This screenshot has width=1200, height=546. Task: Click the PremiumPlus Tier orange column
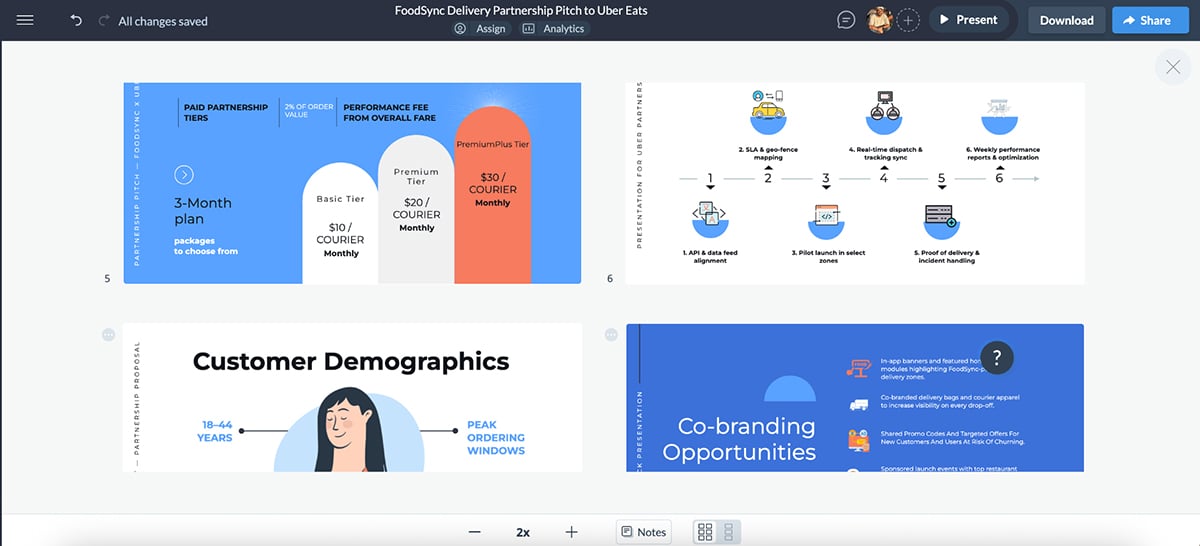493,193
